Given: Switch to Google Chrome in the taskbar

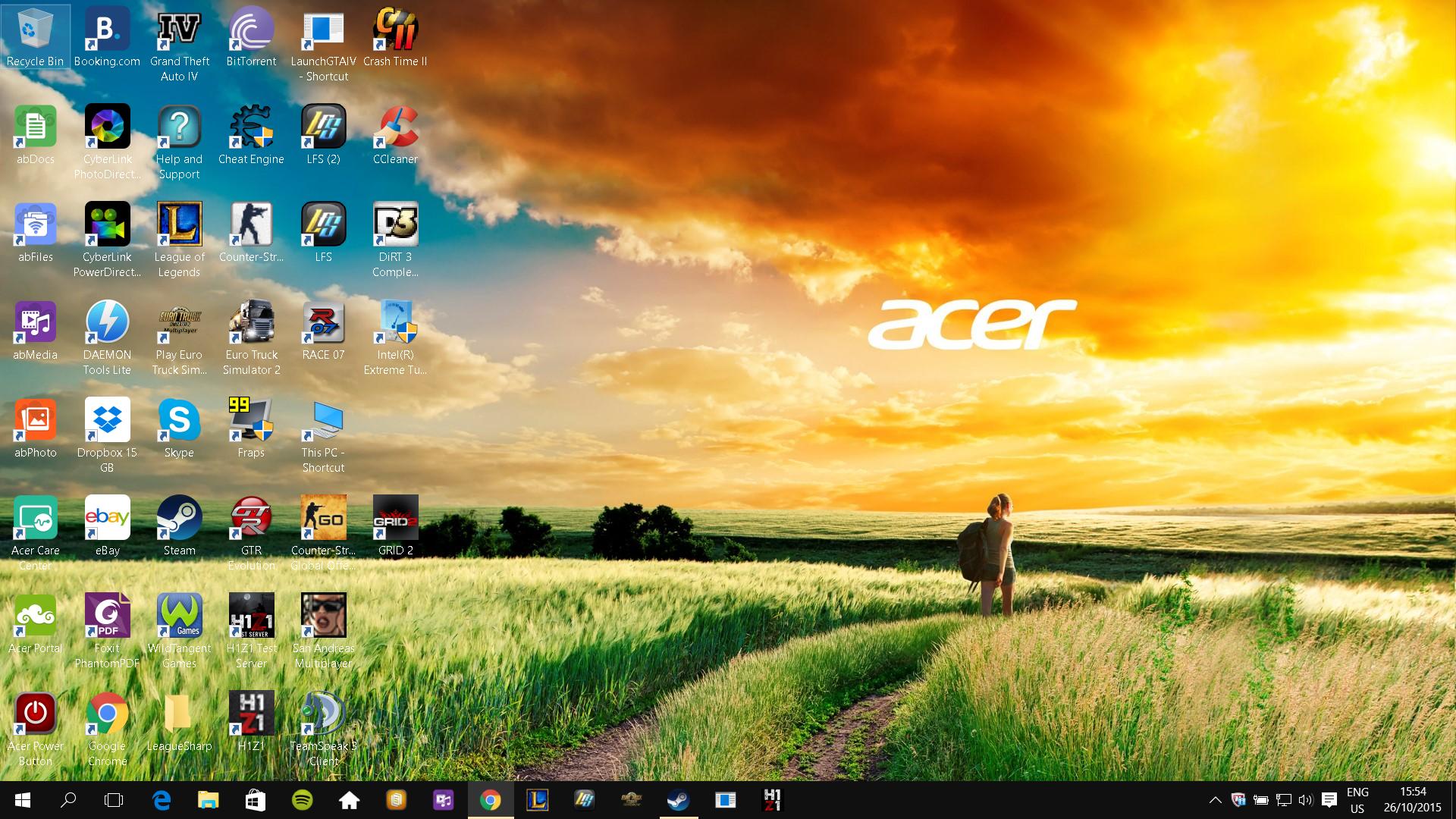Looking at the screenshot, I should click(490, 800).
